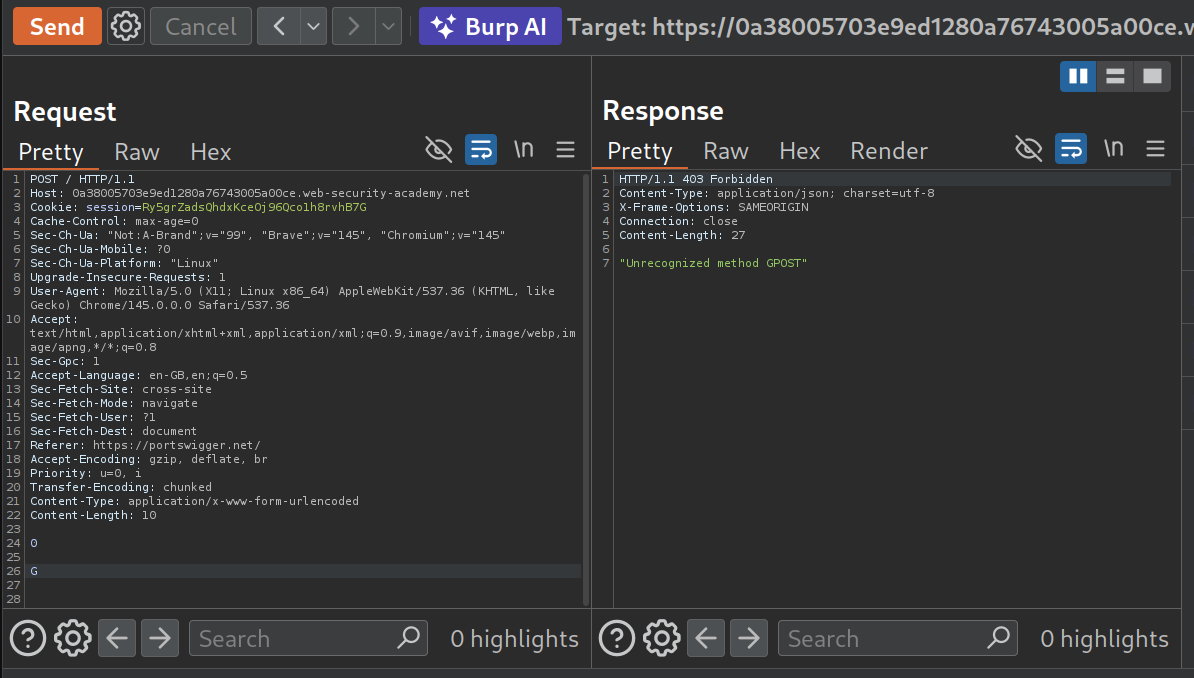Toggle hidden-content eye icon in Request panel
Image resolution: width=1194 pixels, height=678 pixels.
(439, 150)
